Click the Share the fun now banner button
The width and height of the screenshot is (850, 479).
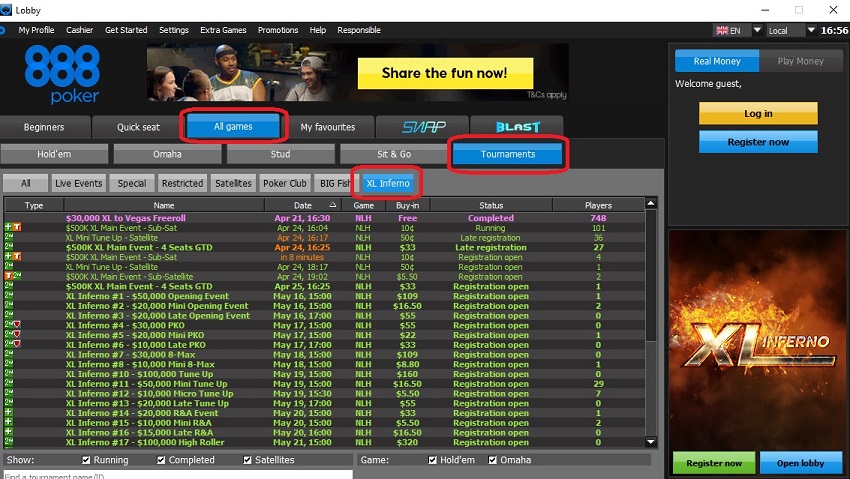pyautogui.click(x=445, y=73)
